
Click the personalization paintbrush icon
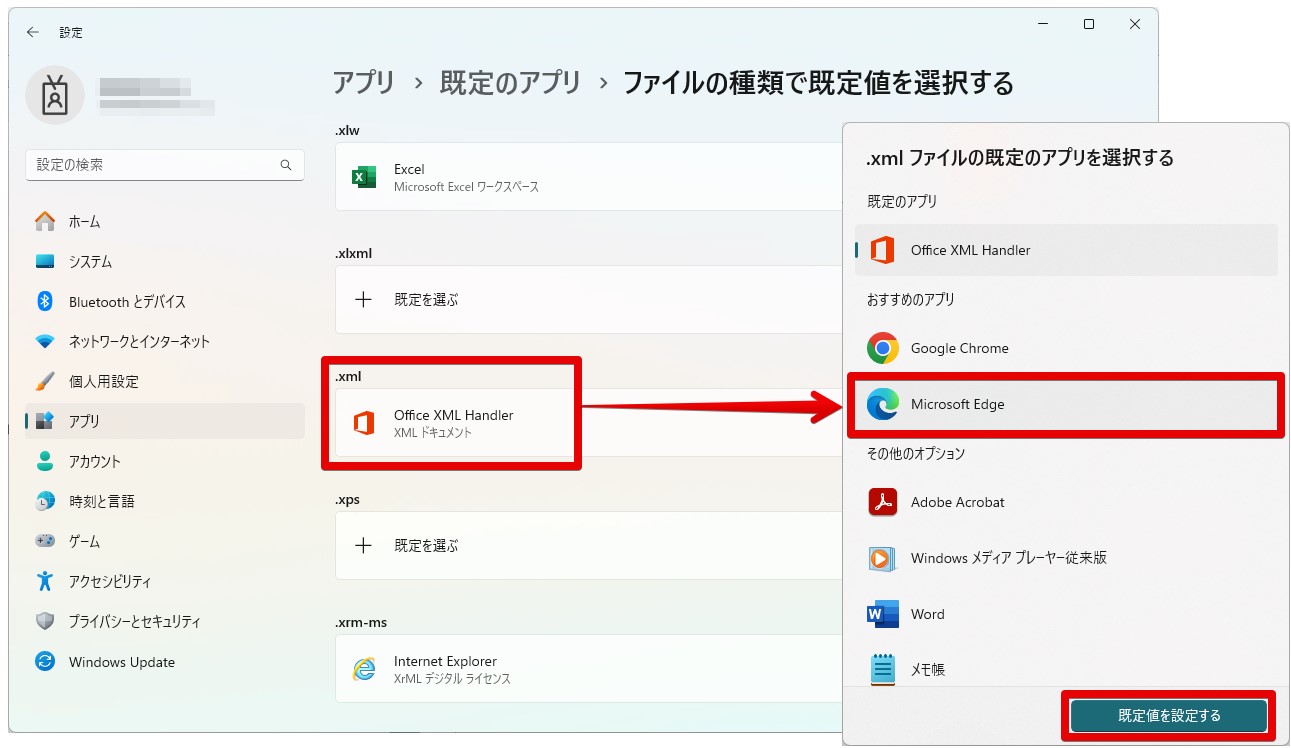click(45, 381)
